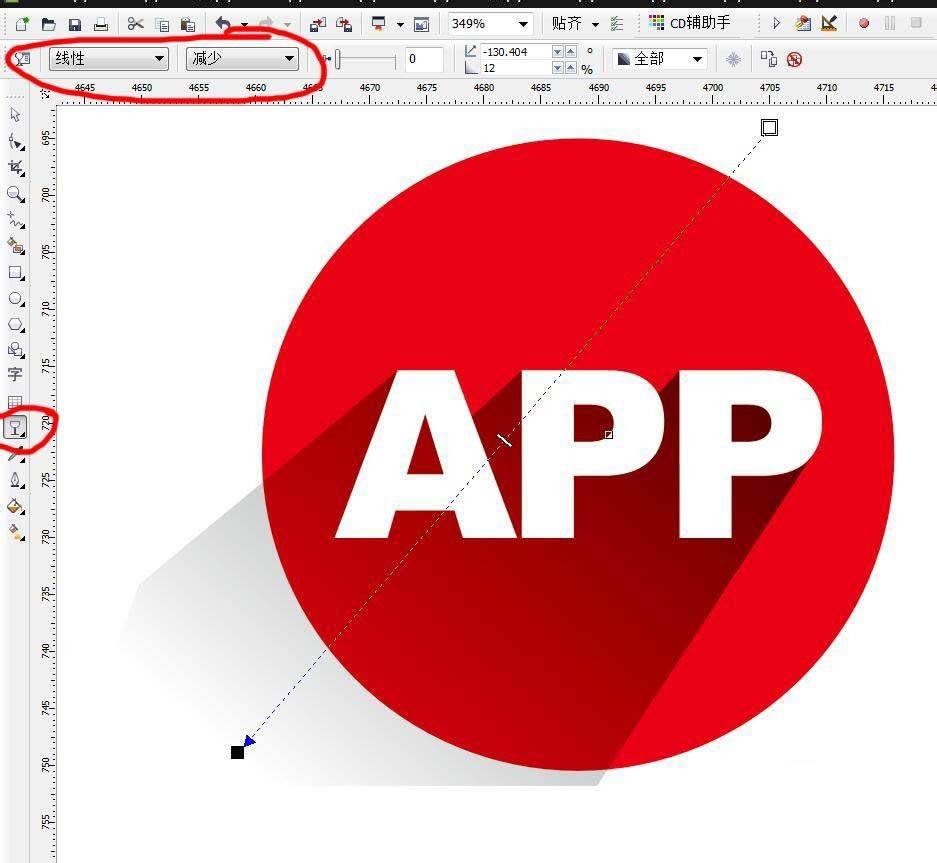Select the Rectangle tool

click(15, 272)
